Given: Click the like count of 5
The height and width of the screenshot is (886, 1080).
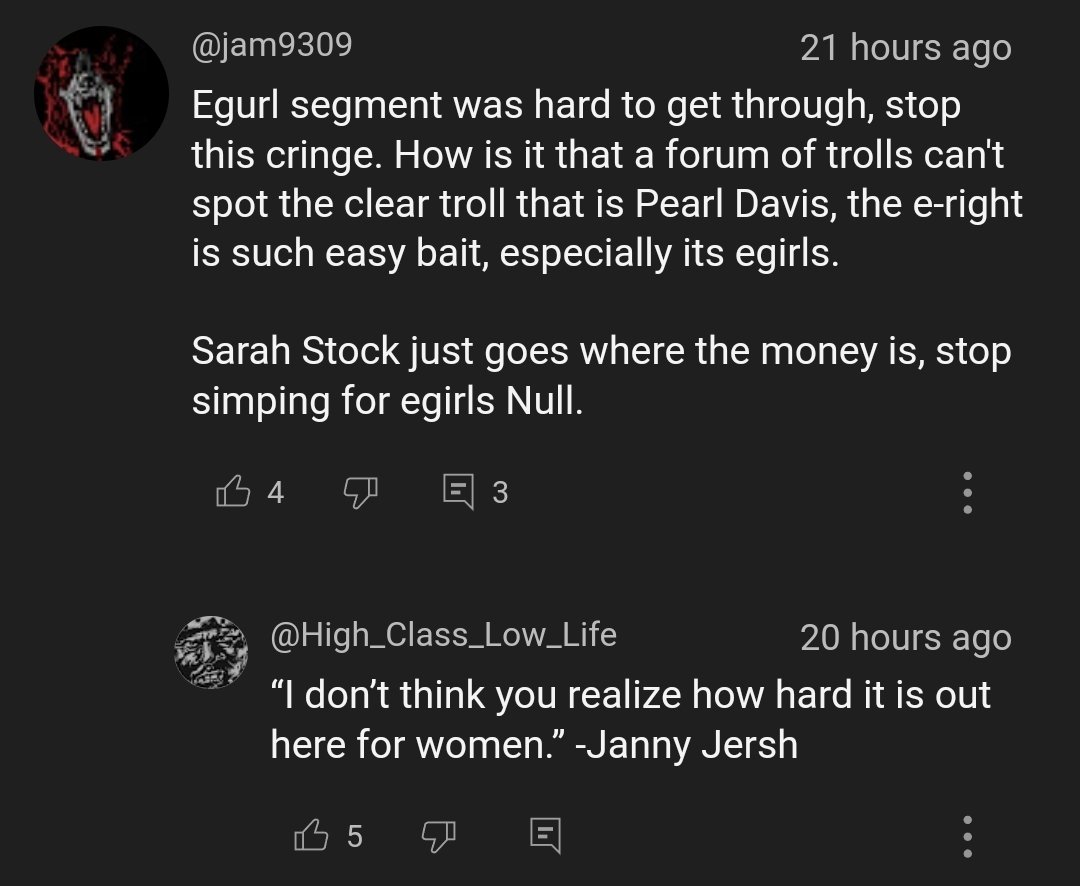Looking at the screenshot, I should point(354,836).
